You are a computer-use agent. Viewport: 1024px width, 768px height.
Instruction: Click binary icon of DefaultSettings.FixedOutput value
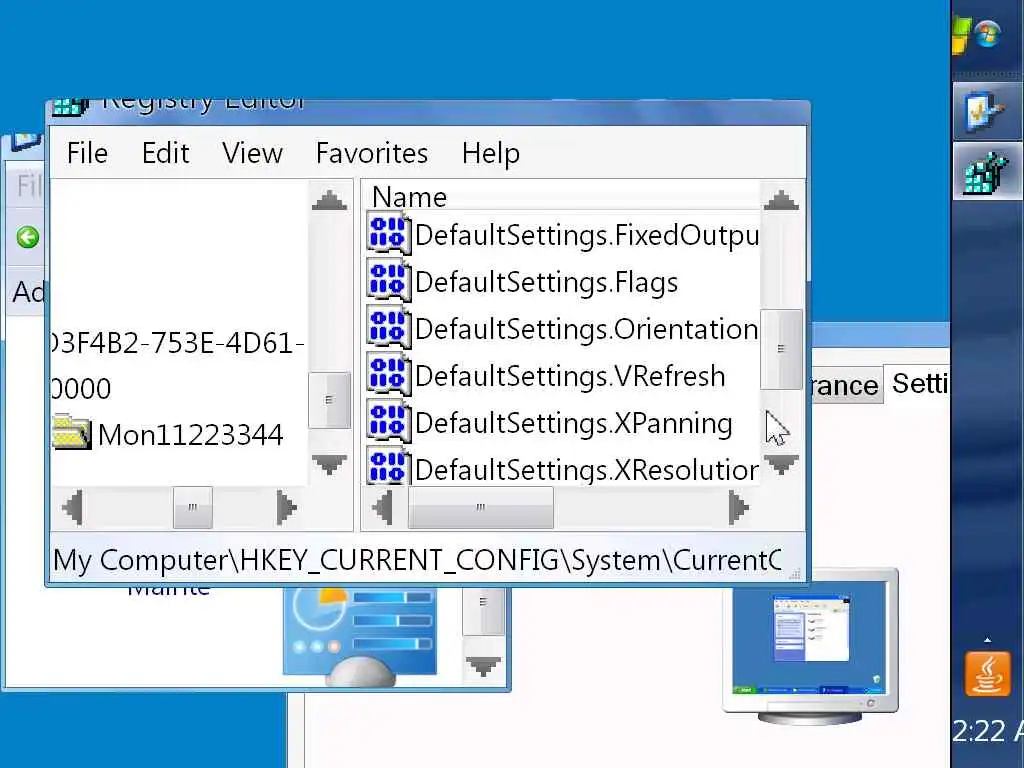coord(389,234)
